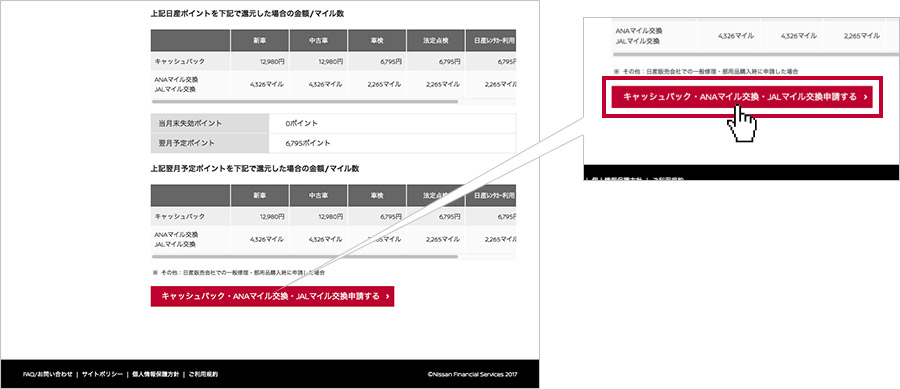Click the 0ポイント value

pos(301,123)
